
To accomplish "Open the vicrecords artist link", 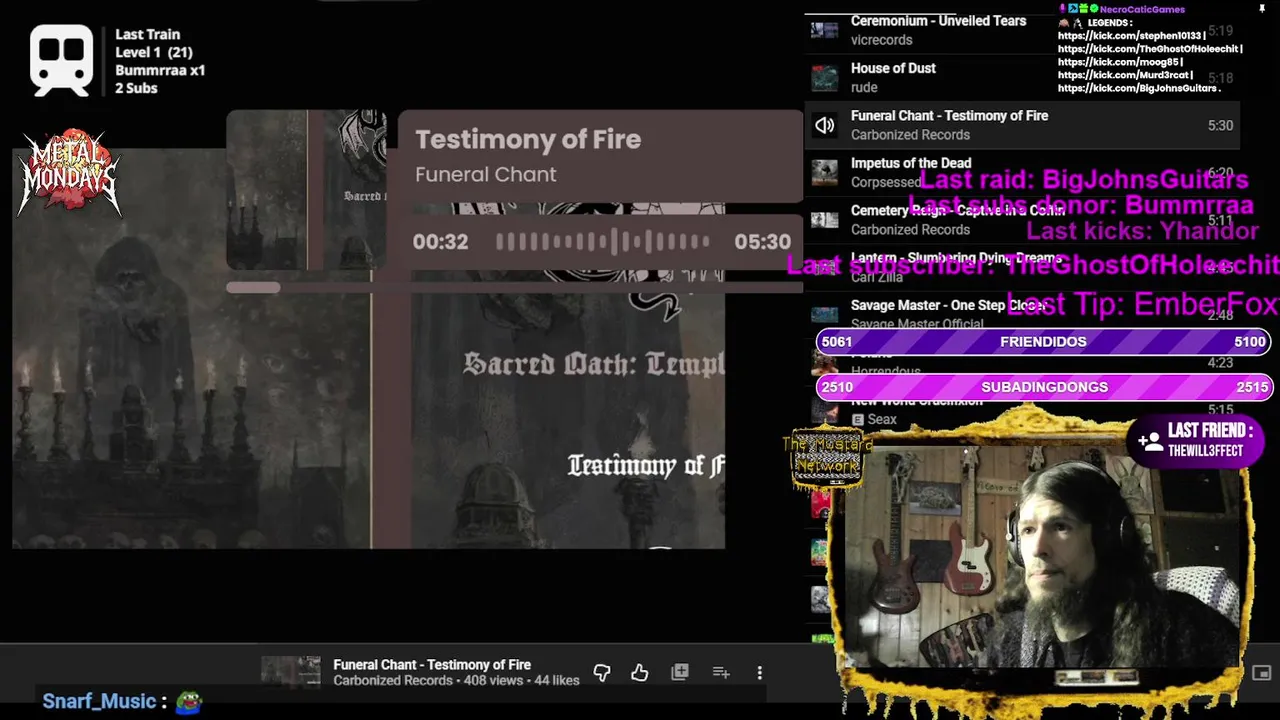I will coord(881,40).
